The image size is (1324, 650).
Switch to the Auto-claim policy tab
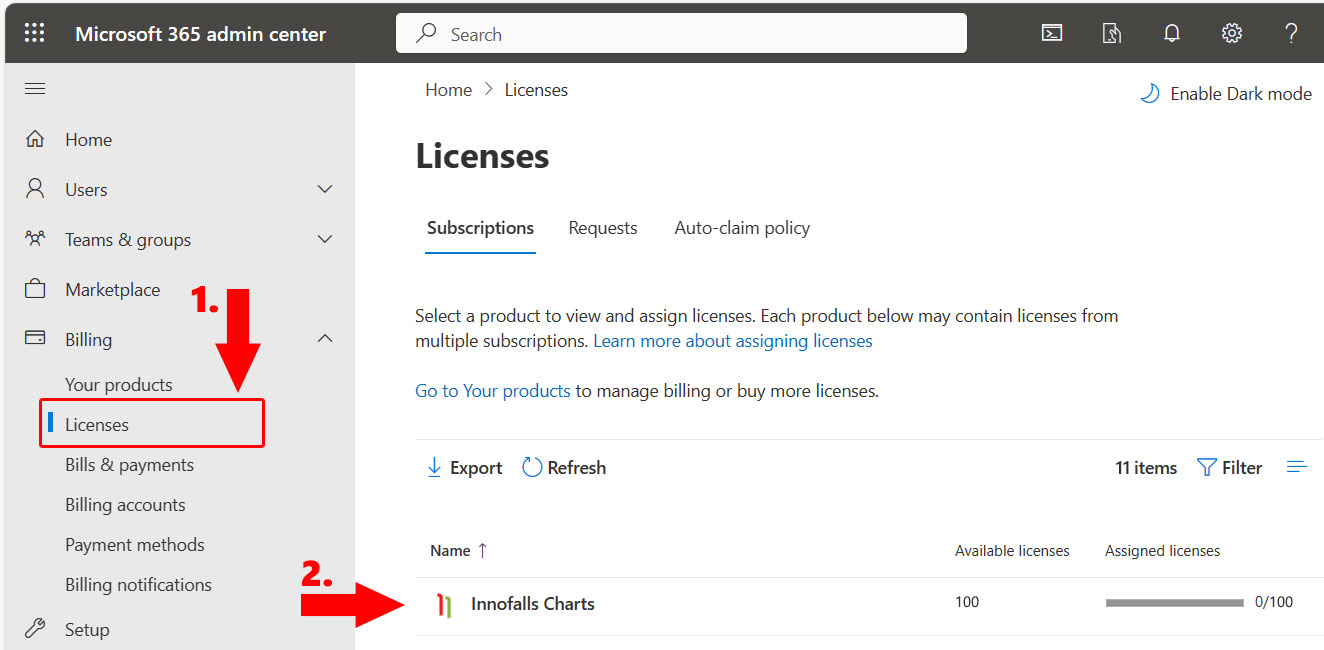[x=742, y=228]
